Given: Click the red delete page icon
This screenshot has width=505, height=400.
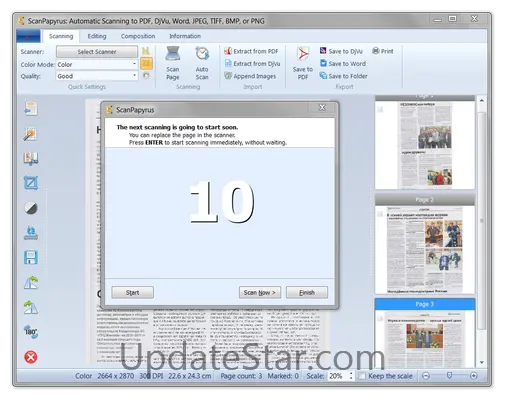Looking at the screenshot, I should click(31, 357).
